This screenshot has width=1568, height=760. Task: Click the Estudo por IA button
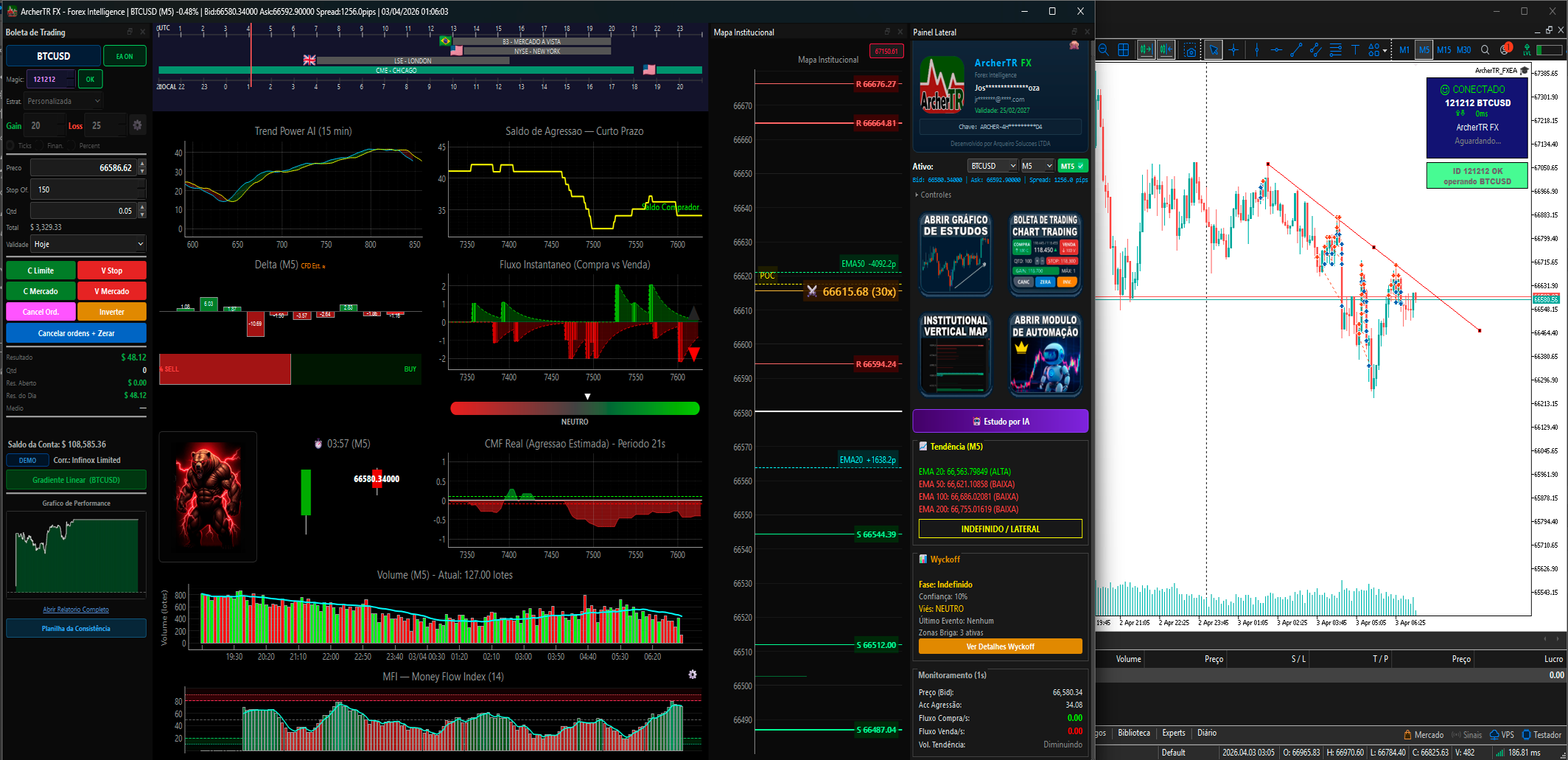[x=1001, y=421]
